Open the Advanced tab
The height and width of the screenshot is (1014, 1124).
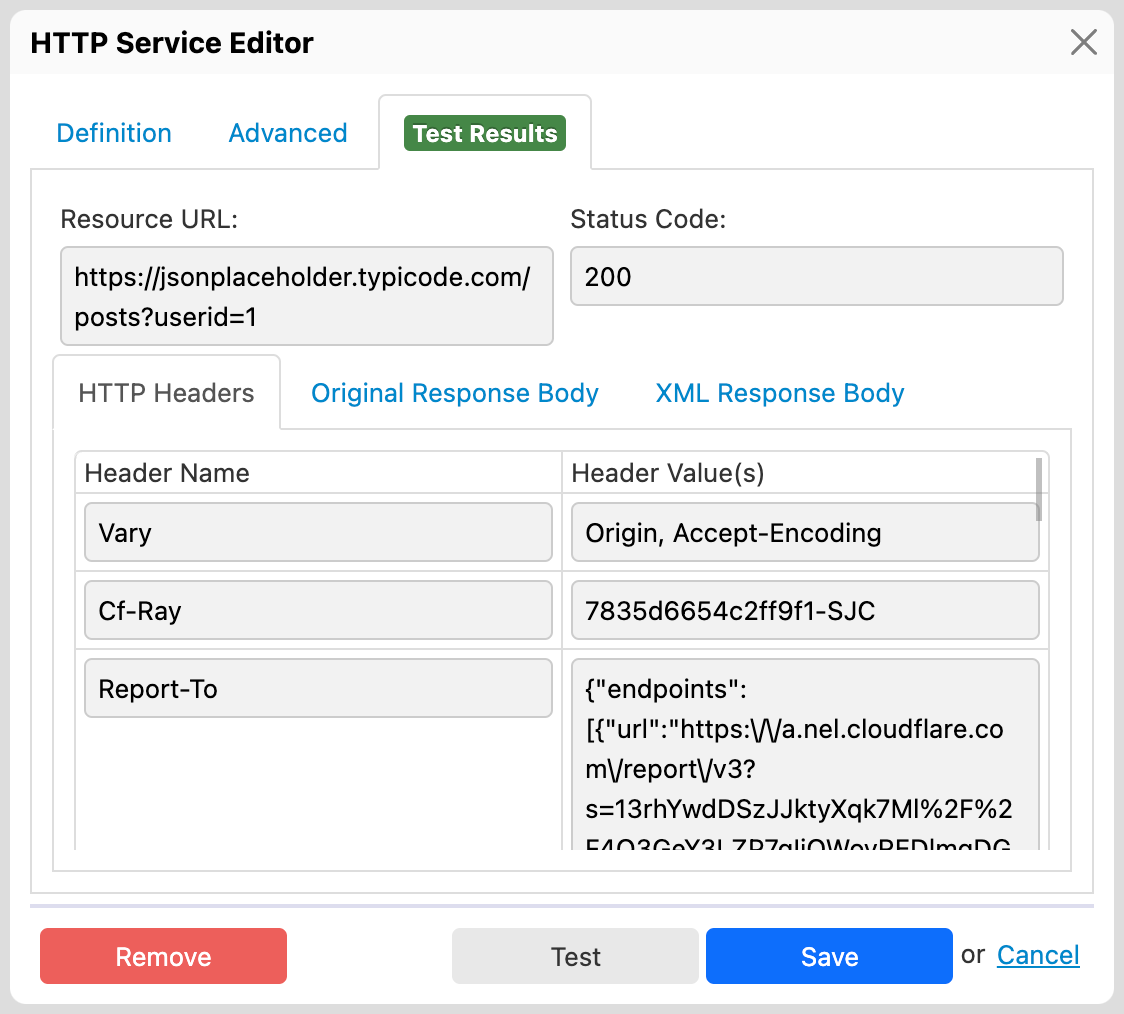point(288,132)
